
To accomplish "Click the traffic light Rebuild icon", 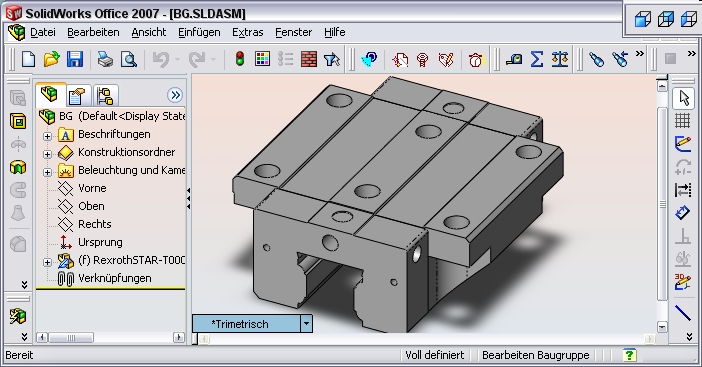I will click(x=240, y=59).
